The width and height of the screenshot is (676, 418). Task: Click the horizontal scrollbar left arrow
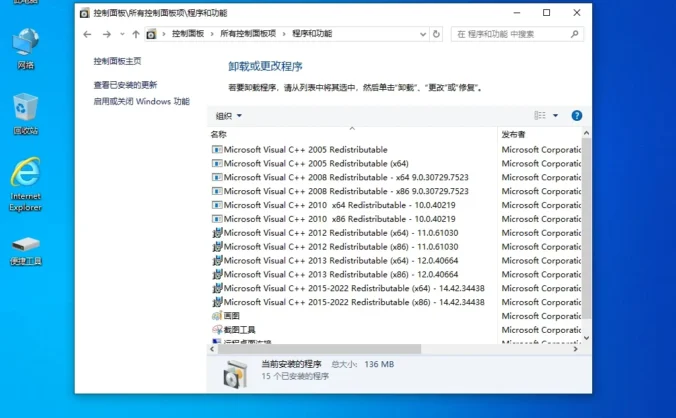point(212,349)
